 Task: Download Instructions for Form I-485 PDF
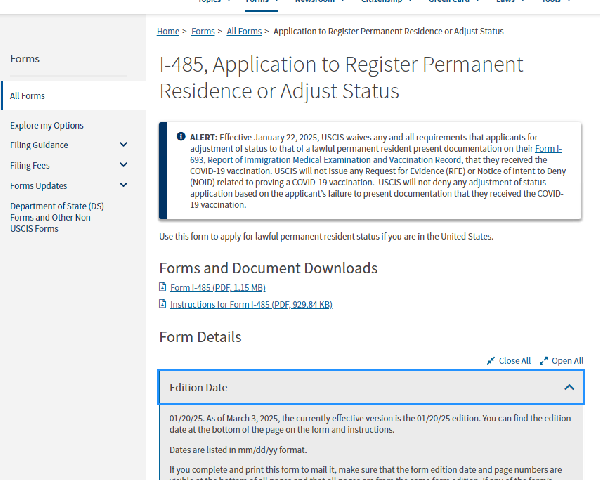tap(251, 304)
